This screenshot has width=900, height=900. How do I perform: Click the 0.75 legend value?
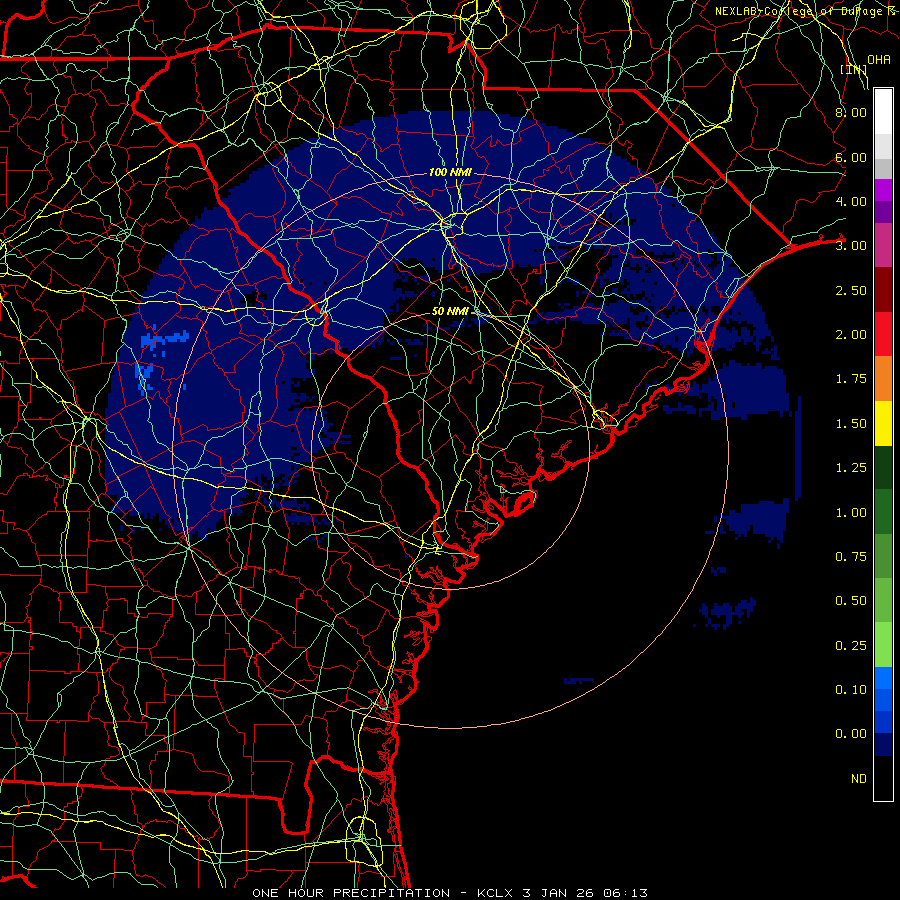(x=851, y=557)
